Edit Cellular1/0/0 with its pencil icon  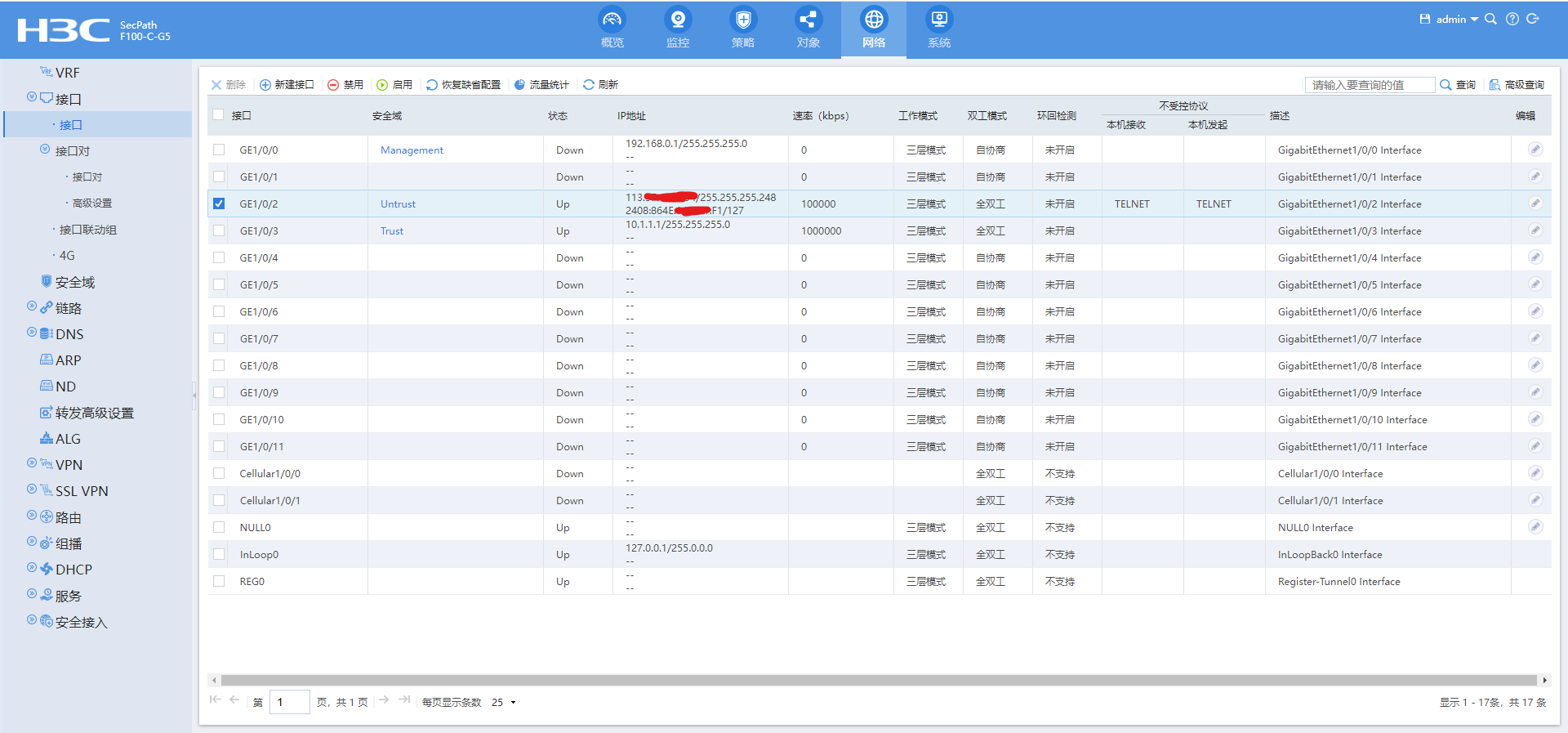click(1535, 473)
